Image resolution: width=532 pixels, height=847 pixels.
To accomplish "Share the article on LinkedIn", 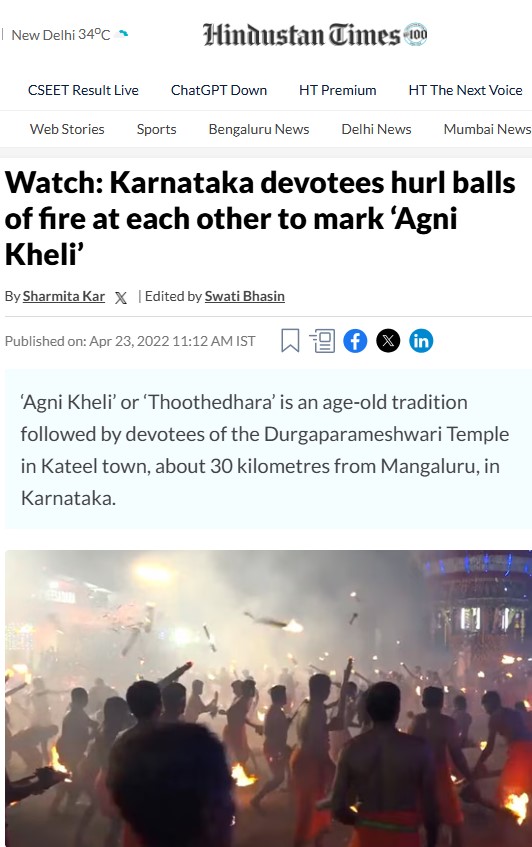I will [421, 341].
